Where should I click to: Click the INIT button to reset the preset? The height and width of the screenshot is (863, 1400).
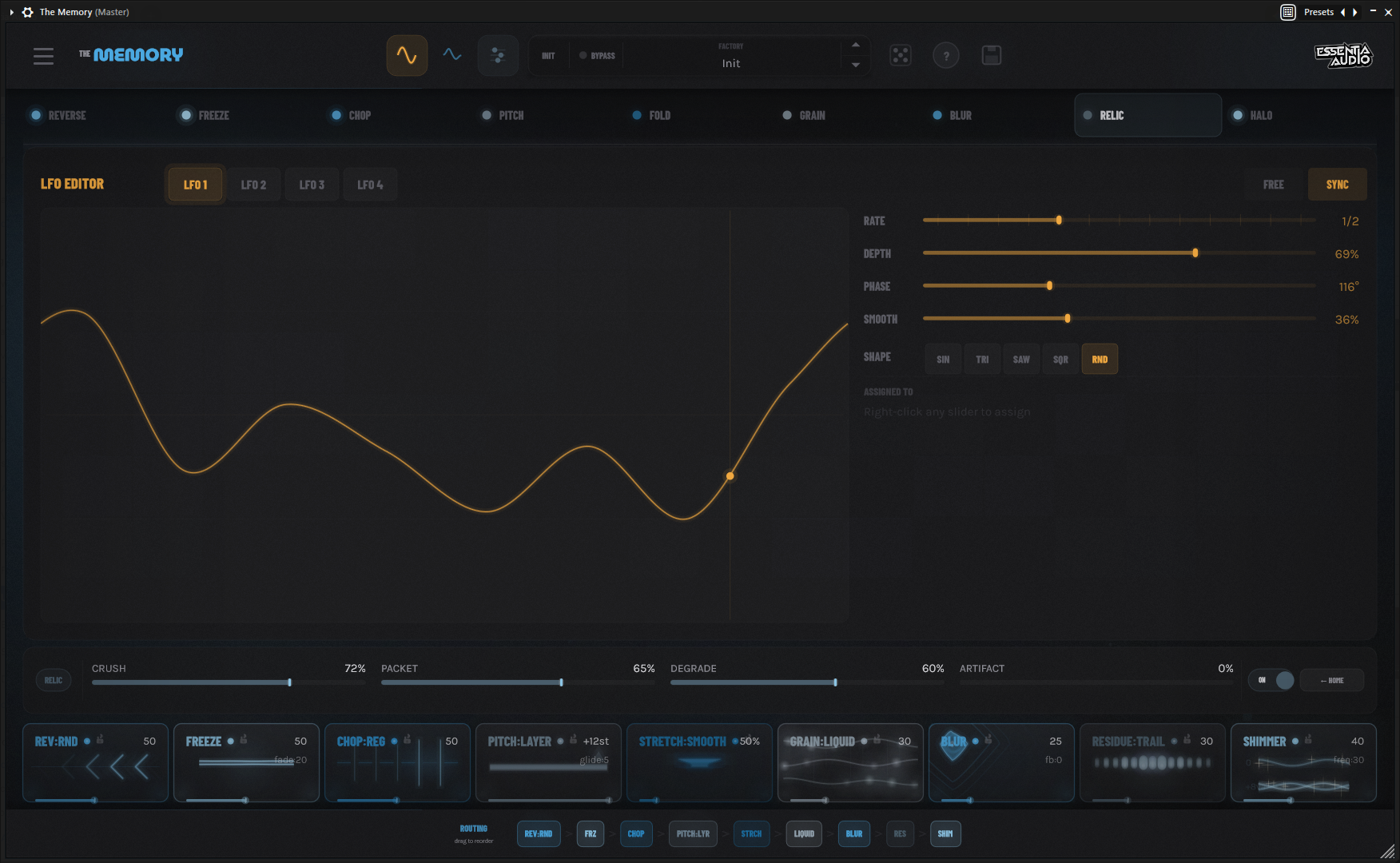point(548,55)
